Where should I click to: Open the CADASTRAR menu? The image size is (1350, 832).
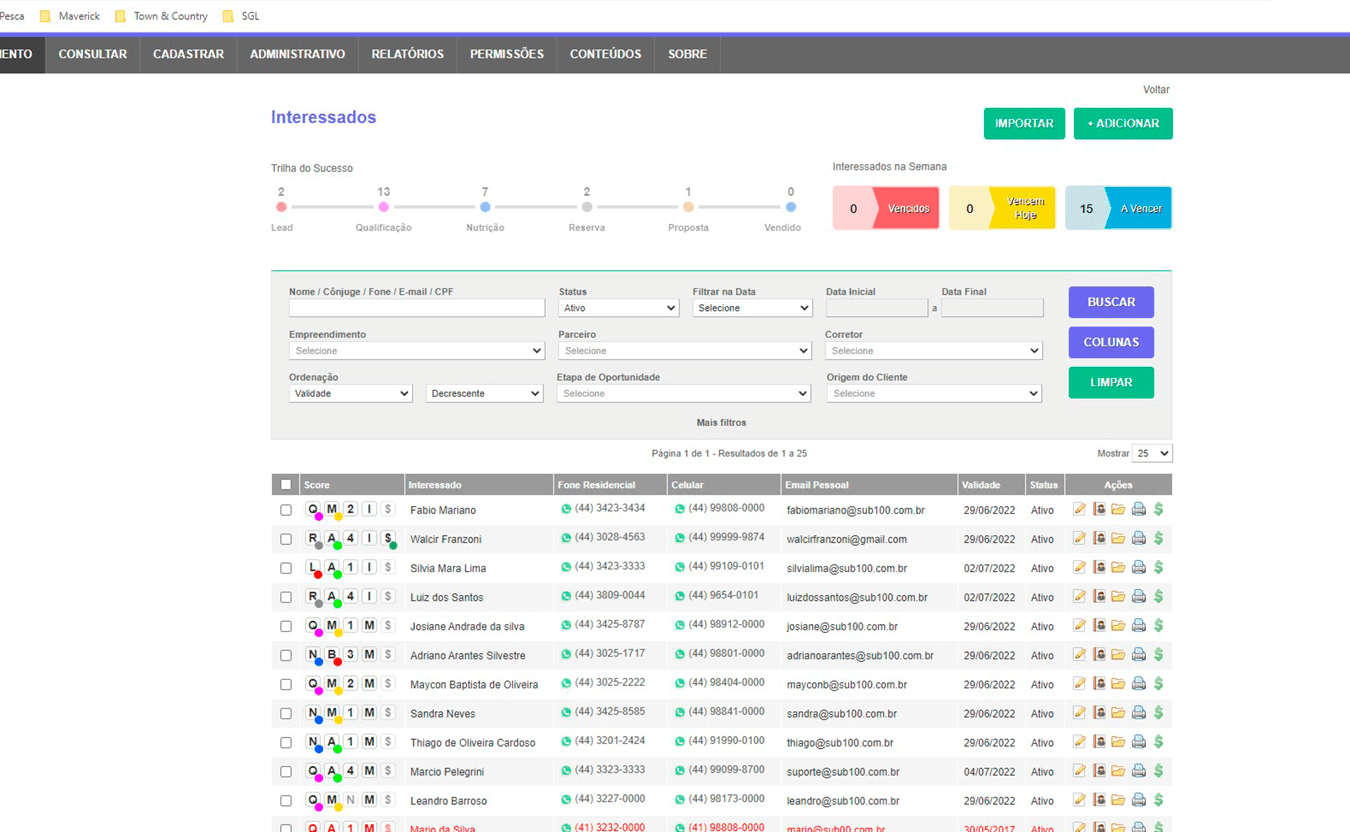(188, 54)
